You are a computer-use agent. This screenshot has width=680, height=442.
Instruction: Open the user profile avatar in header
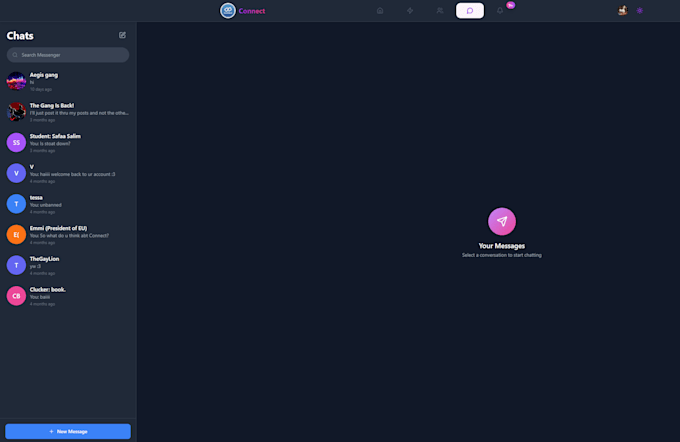pos(623,10)
